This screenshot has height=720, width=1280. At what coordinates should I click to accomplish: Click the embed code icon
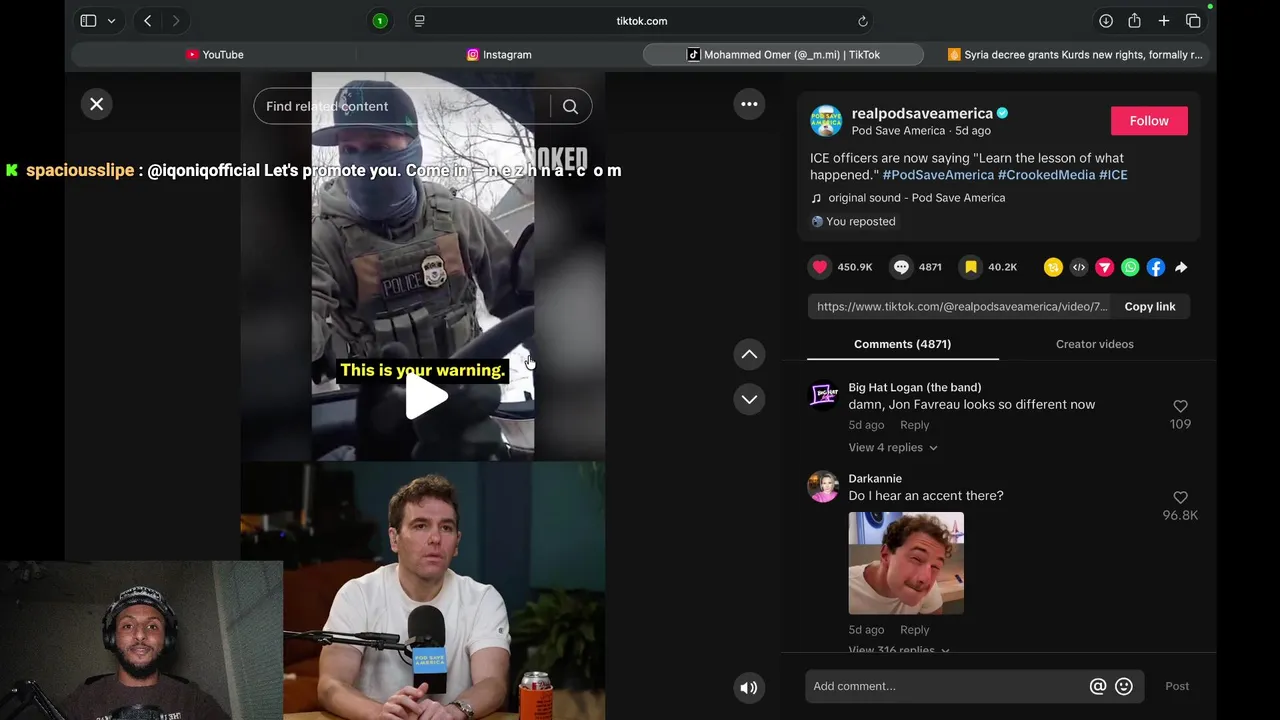1079,267
